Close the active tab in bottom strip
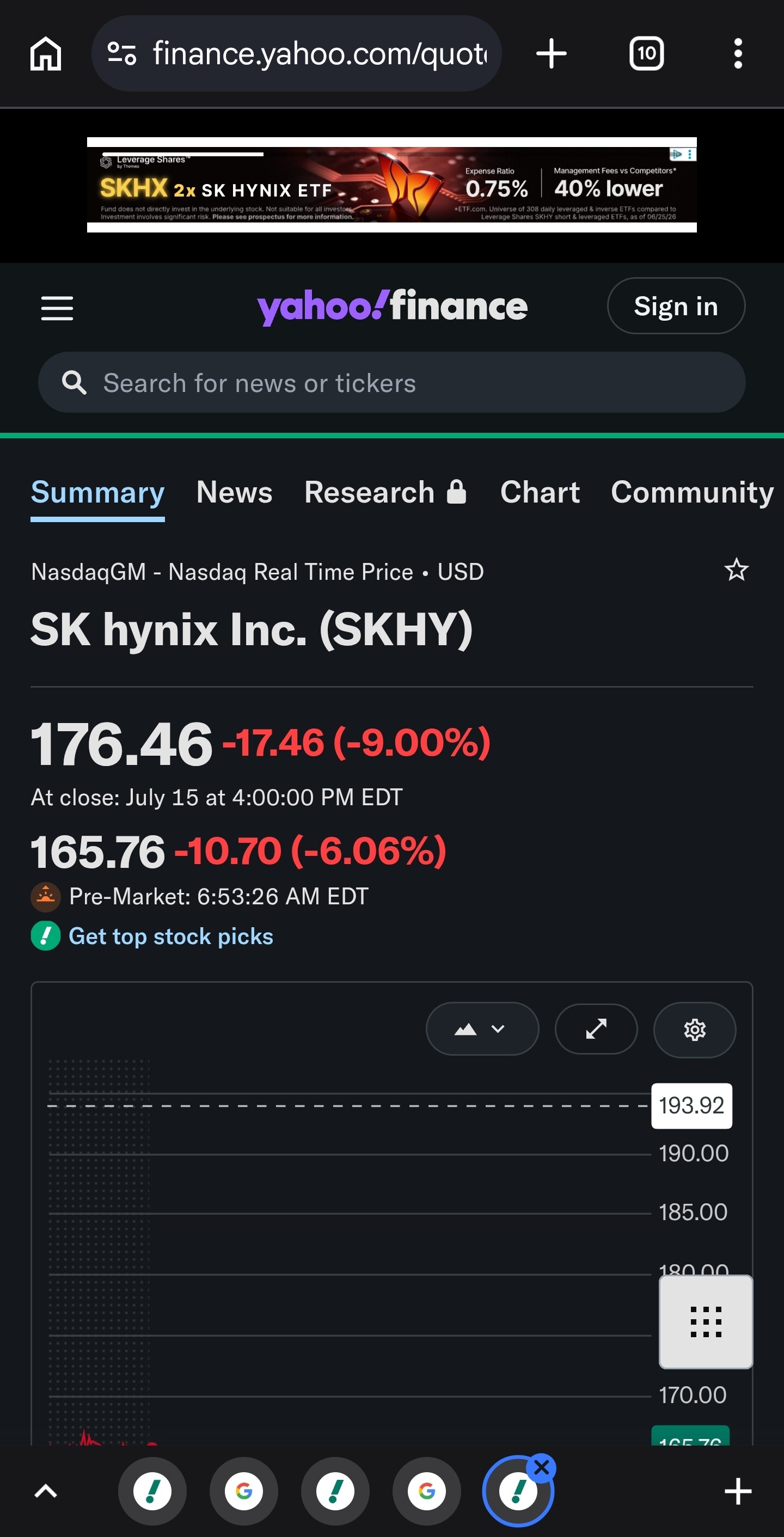784x1537 pixels. click(542, 1467)
